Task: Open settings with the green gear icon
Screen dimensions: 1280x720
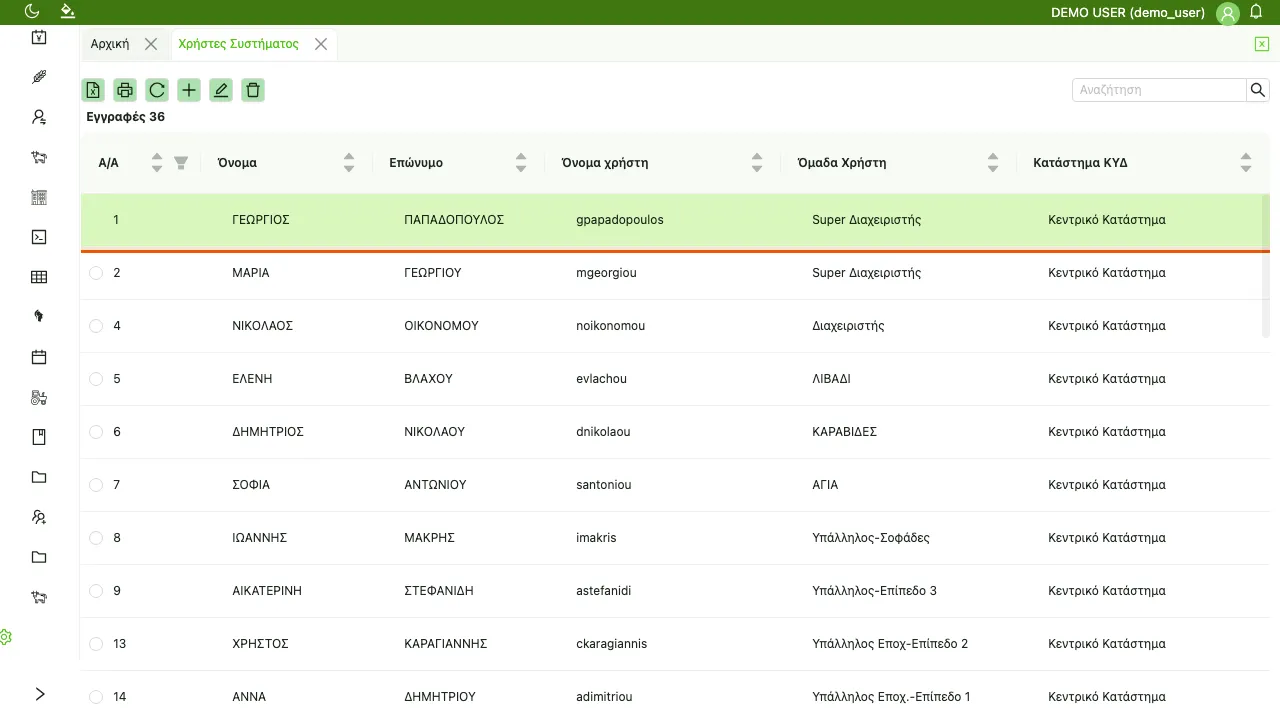Action: click(x=5, y=637)
